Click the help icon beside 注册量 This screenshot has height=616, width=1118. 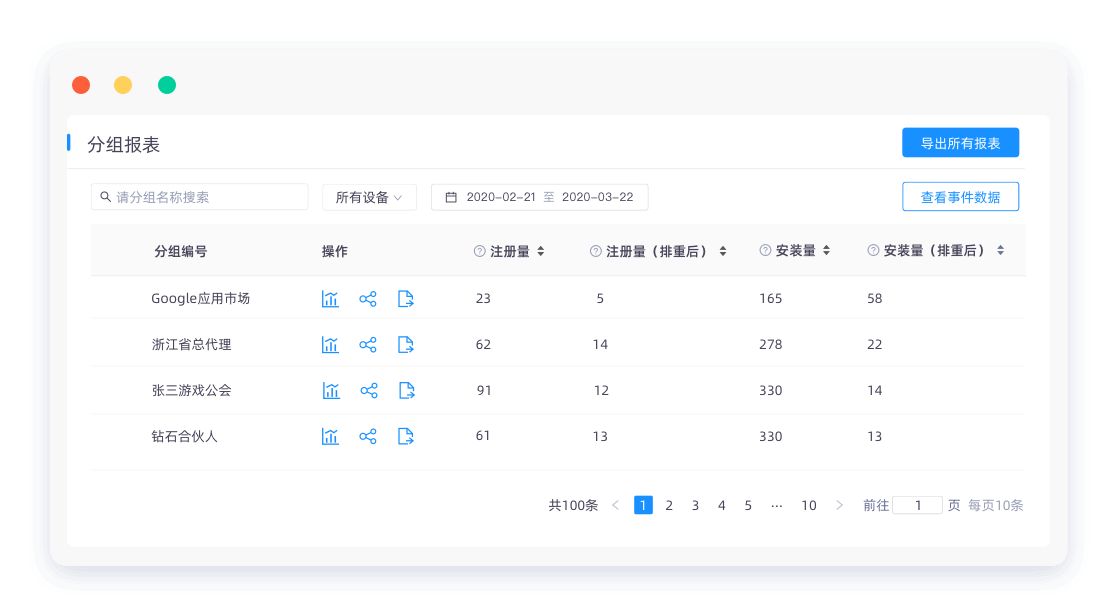(479, 251)
